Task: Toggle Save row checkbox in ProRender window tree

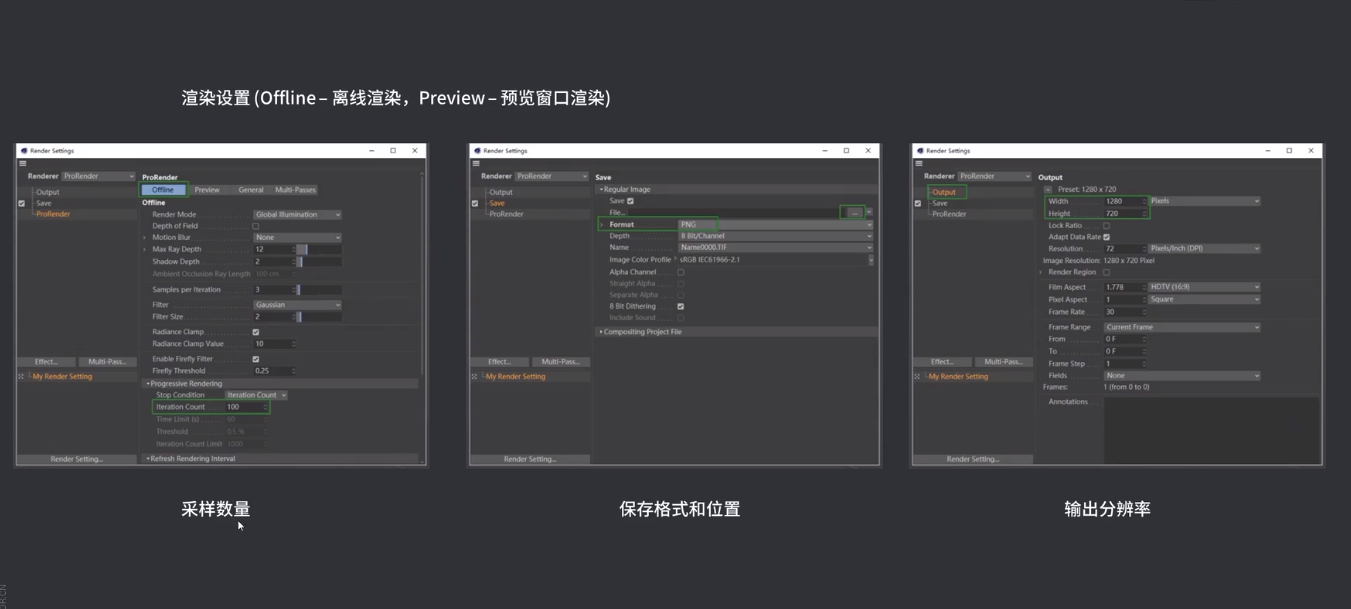Action: 22,203
